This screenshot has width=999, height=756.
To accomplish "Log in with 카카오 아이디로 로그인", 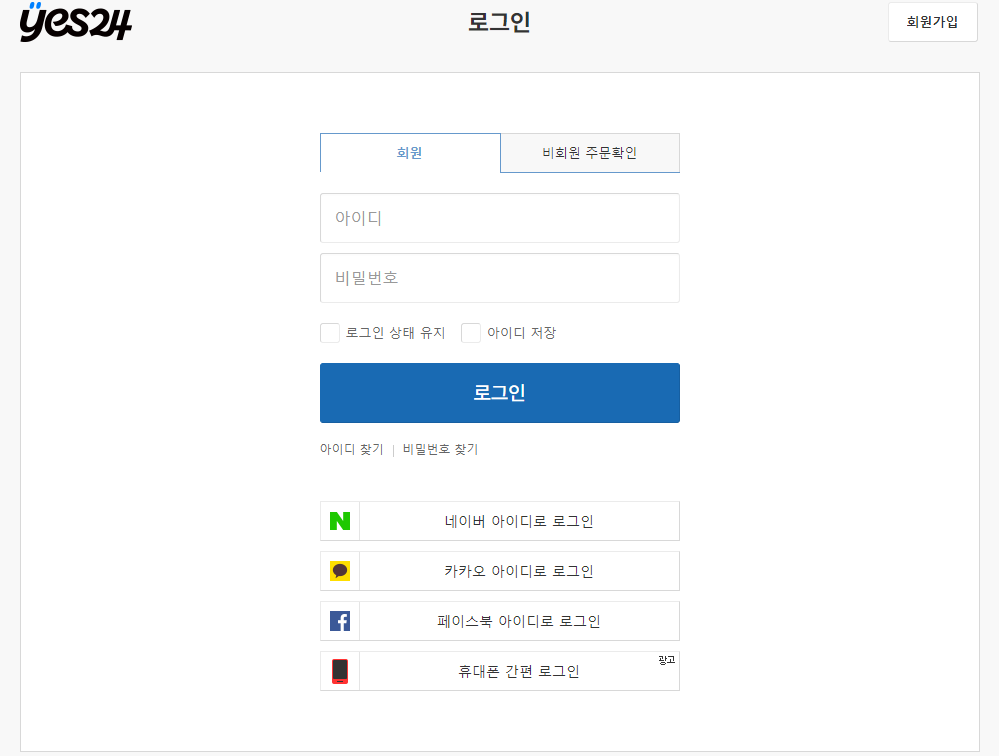I will (519, 571).
